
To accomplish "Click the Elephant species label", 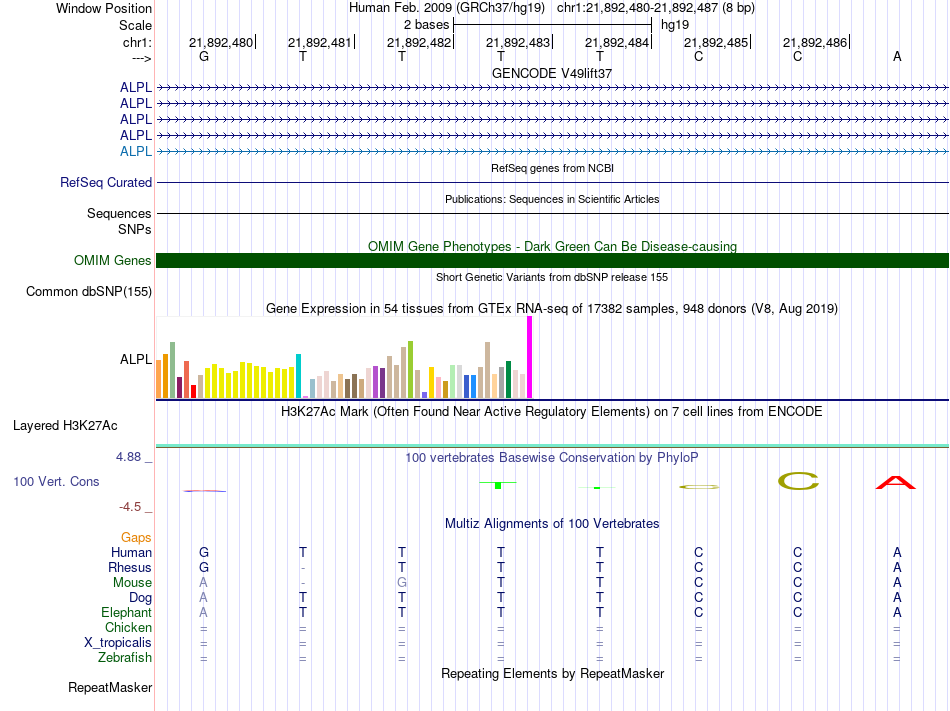I will click(x=126, y=612).
